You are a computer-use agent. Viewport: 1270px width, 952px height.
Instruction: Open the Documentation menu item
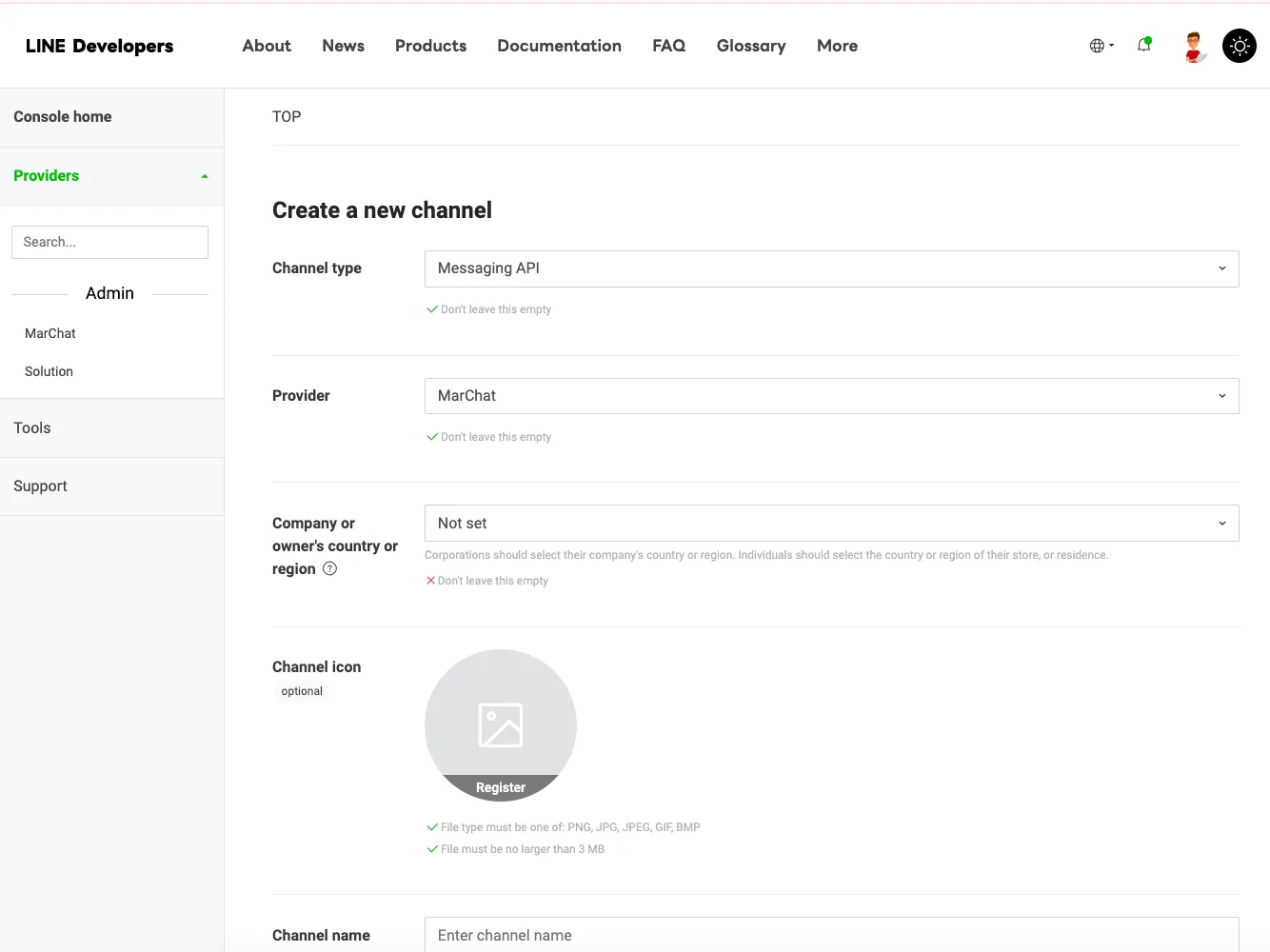tap(559, 46)
